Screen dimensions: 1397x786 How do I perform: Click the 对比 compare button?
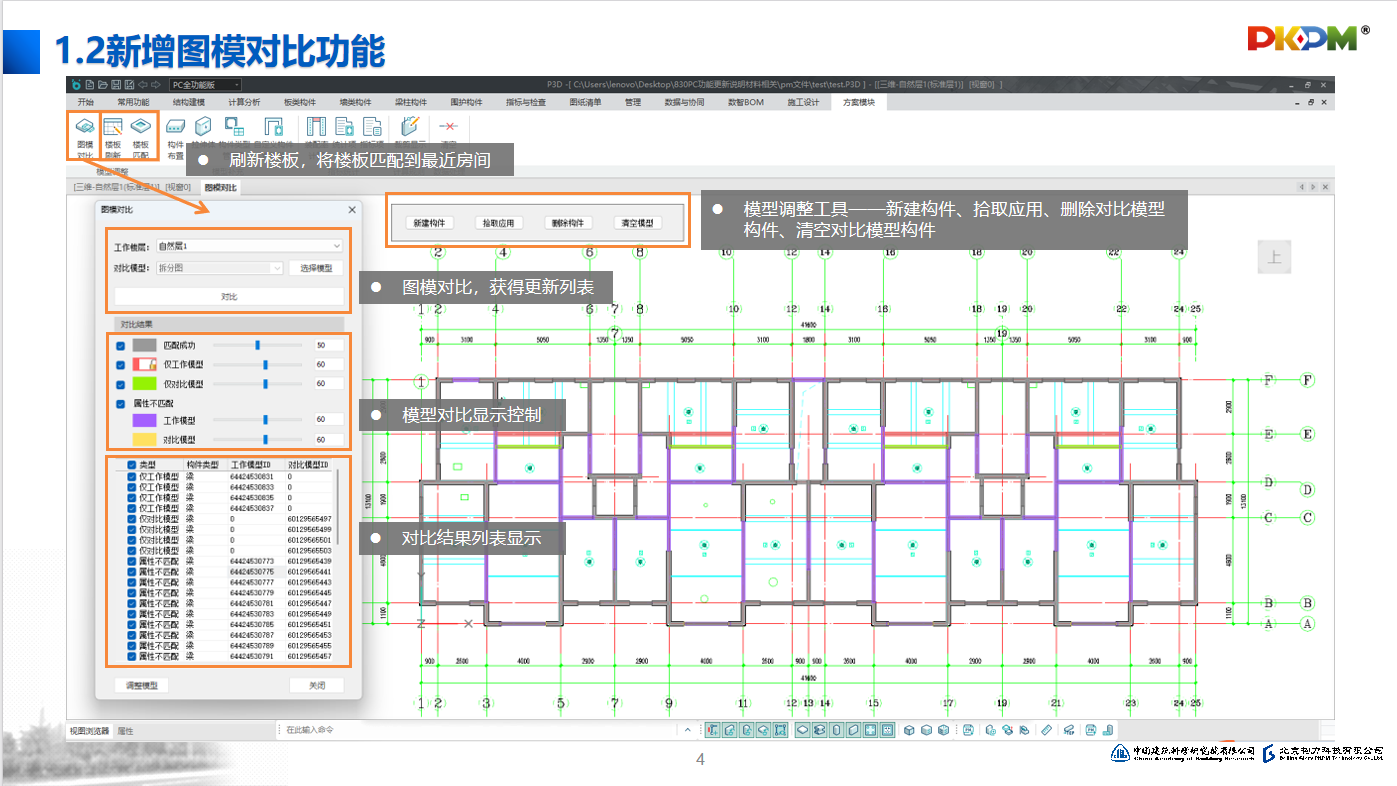tap(229, 296)
